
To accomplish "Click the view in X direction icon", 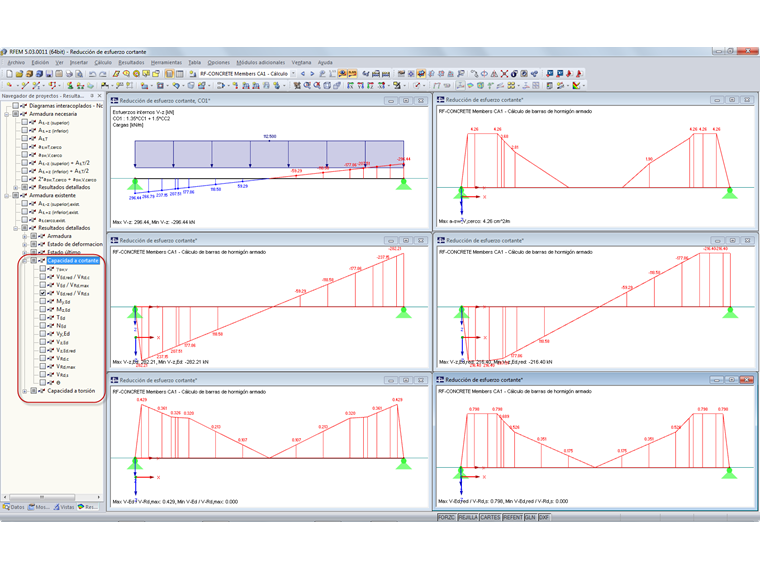I will pyautogui.click(x=350, y=85).
